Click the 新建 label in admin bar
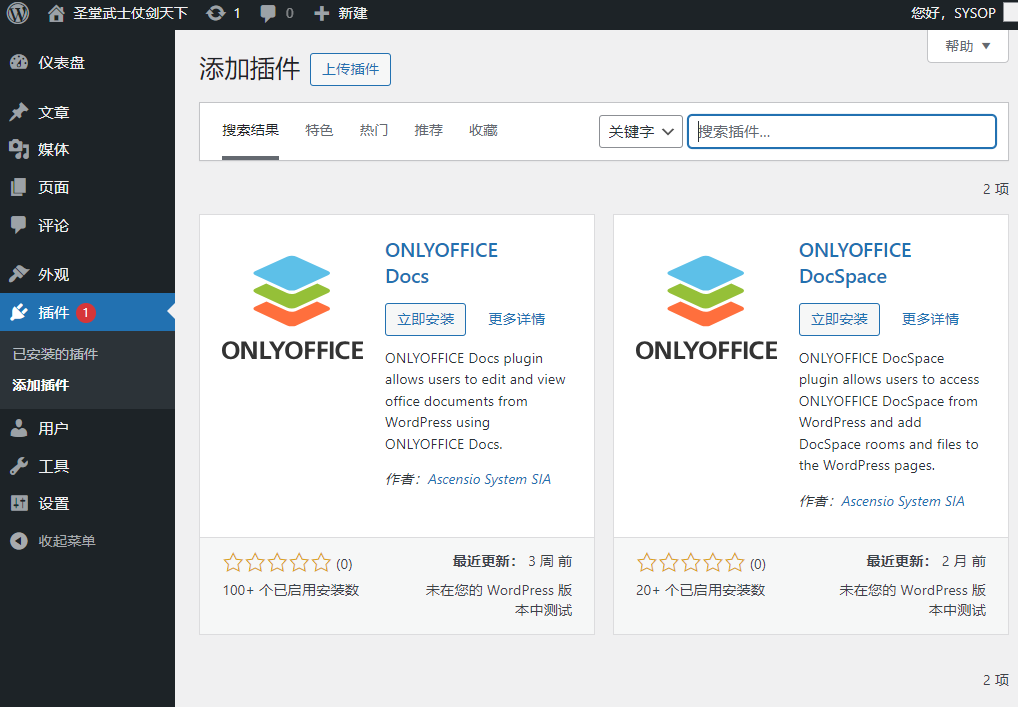The height and width of the screenshot is (707, 1018). pyautogui.click(x=353, y=13)
